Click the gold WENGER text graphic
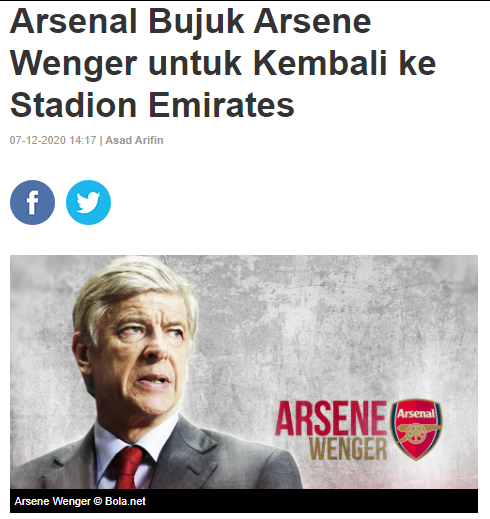 click(x=348, y=449)
